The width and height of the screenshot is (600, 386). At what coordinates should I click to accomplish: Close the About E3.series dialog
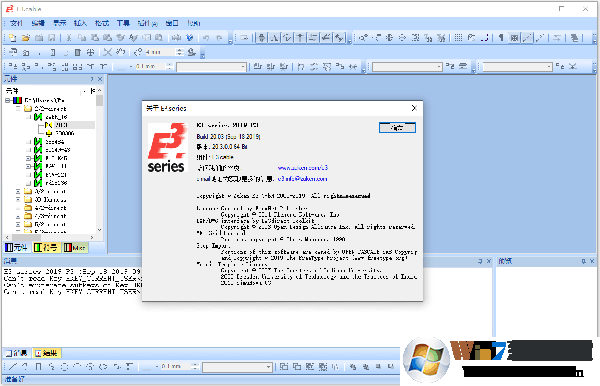click(414, 108)
